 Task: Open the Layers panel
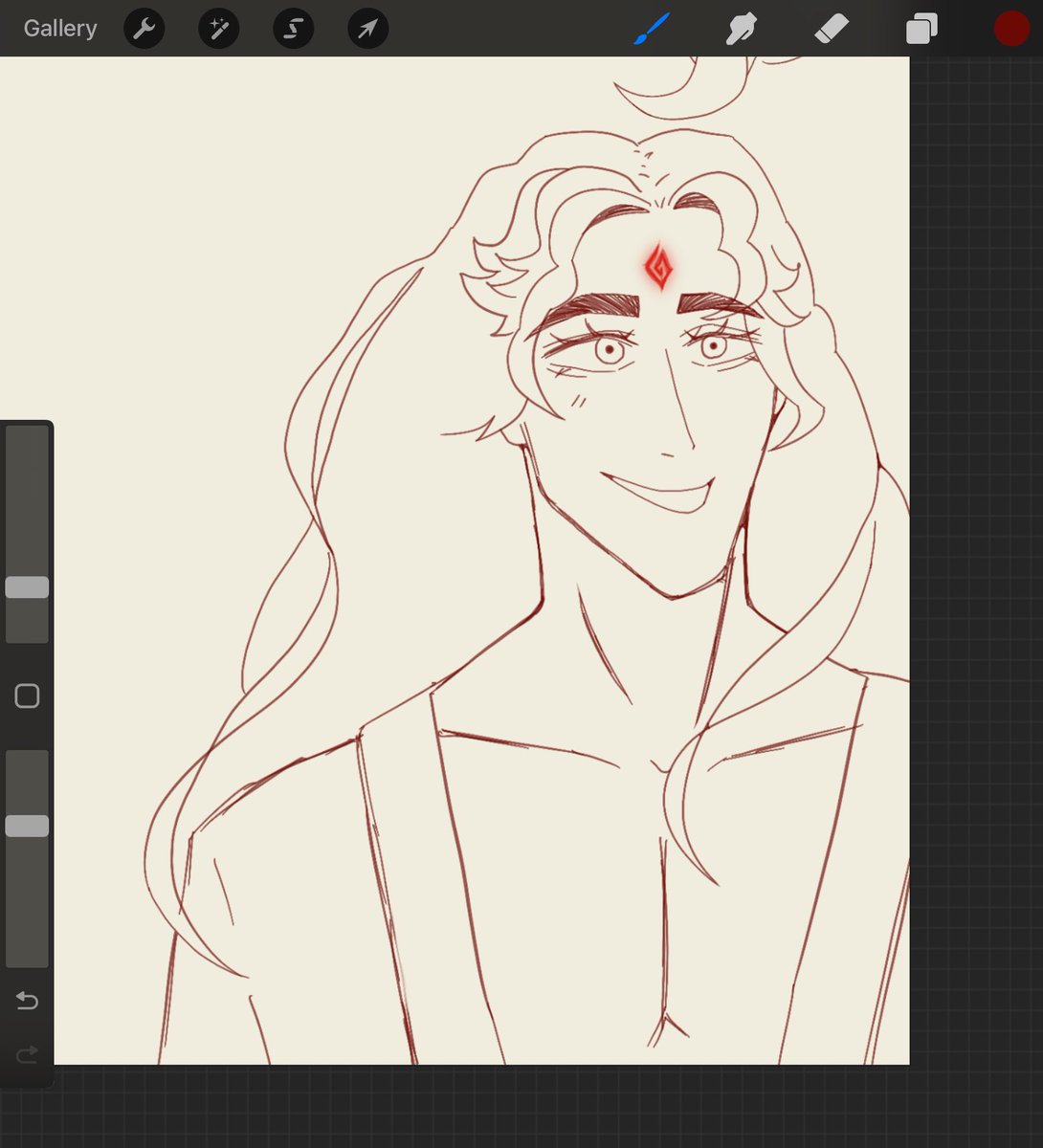(x=921, y=29)
